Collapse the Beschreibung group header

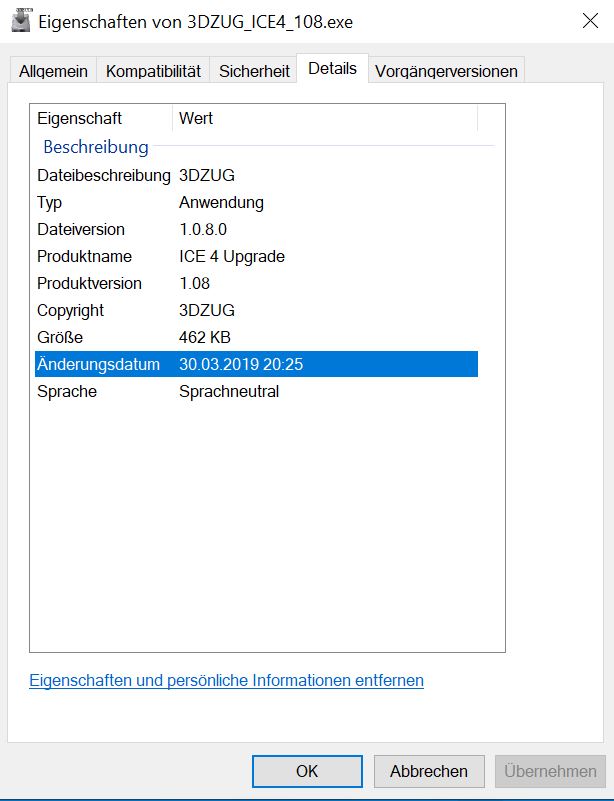95,147
